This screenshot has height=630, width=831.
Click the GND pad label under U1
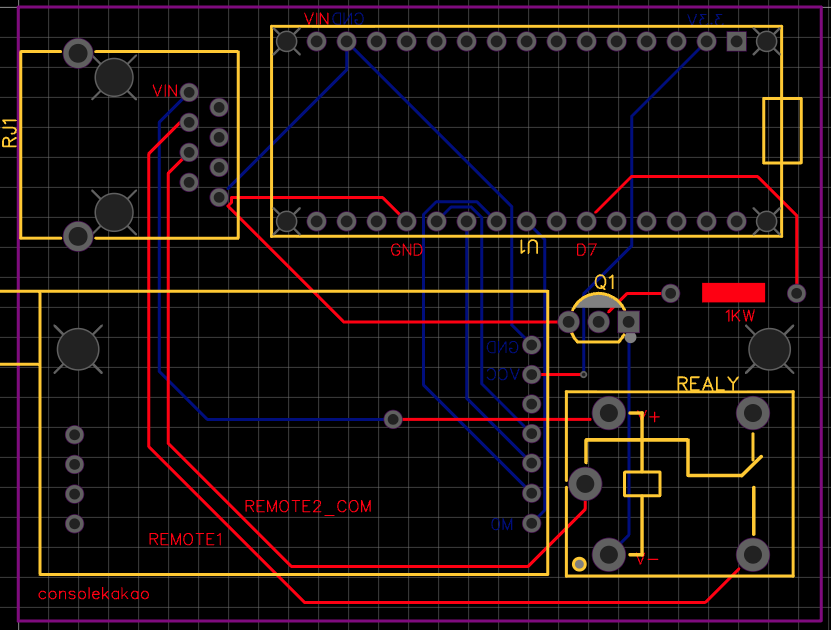pyautogui.click(x=407, y=250)
